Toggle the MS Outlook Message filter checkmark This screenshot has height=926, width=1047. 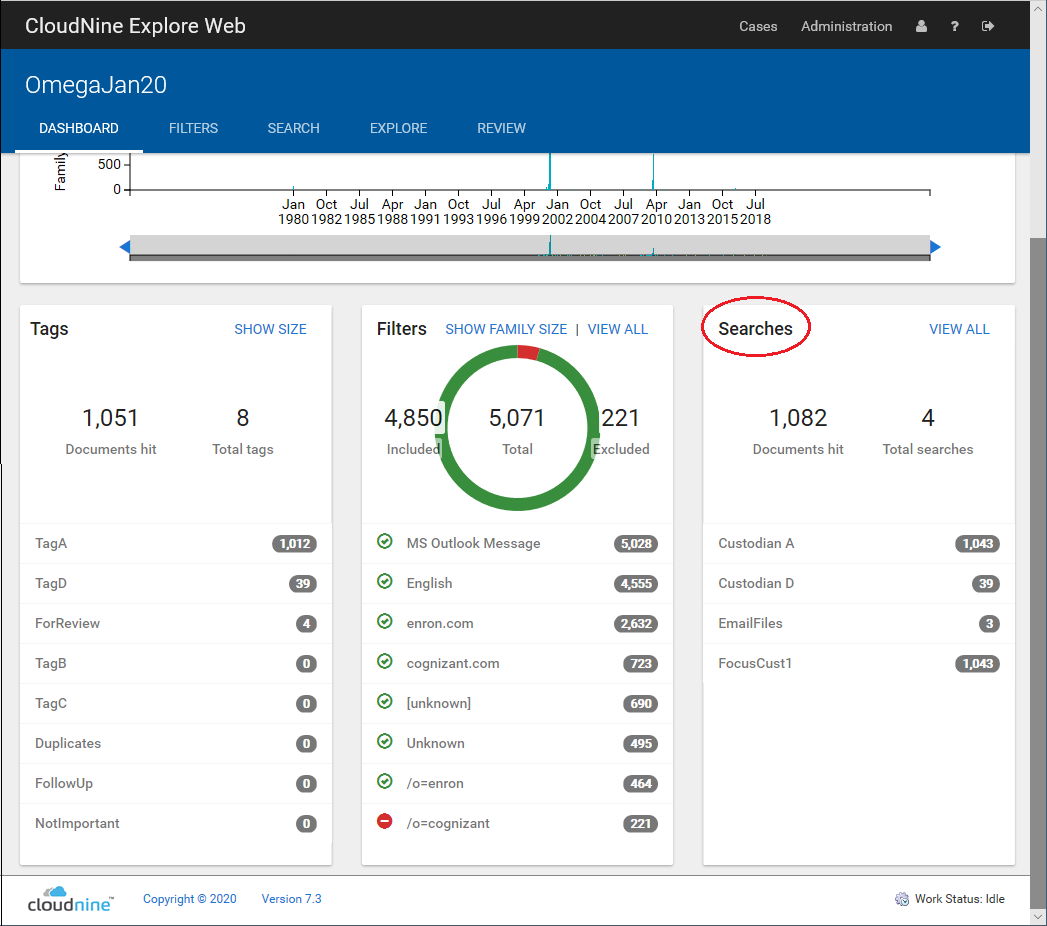pos(385,541)
